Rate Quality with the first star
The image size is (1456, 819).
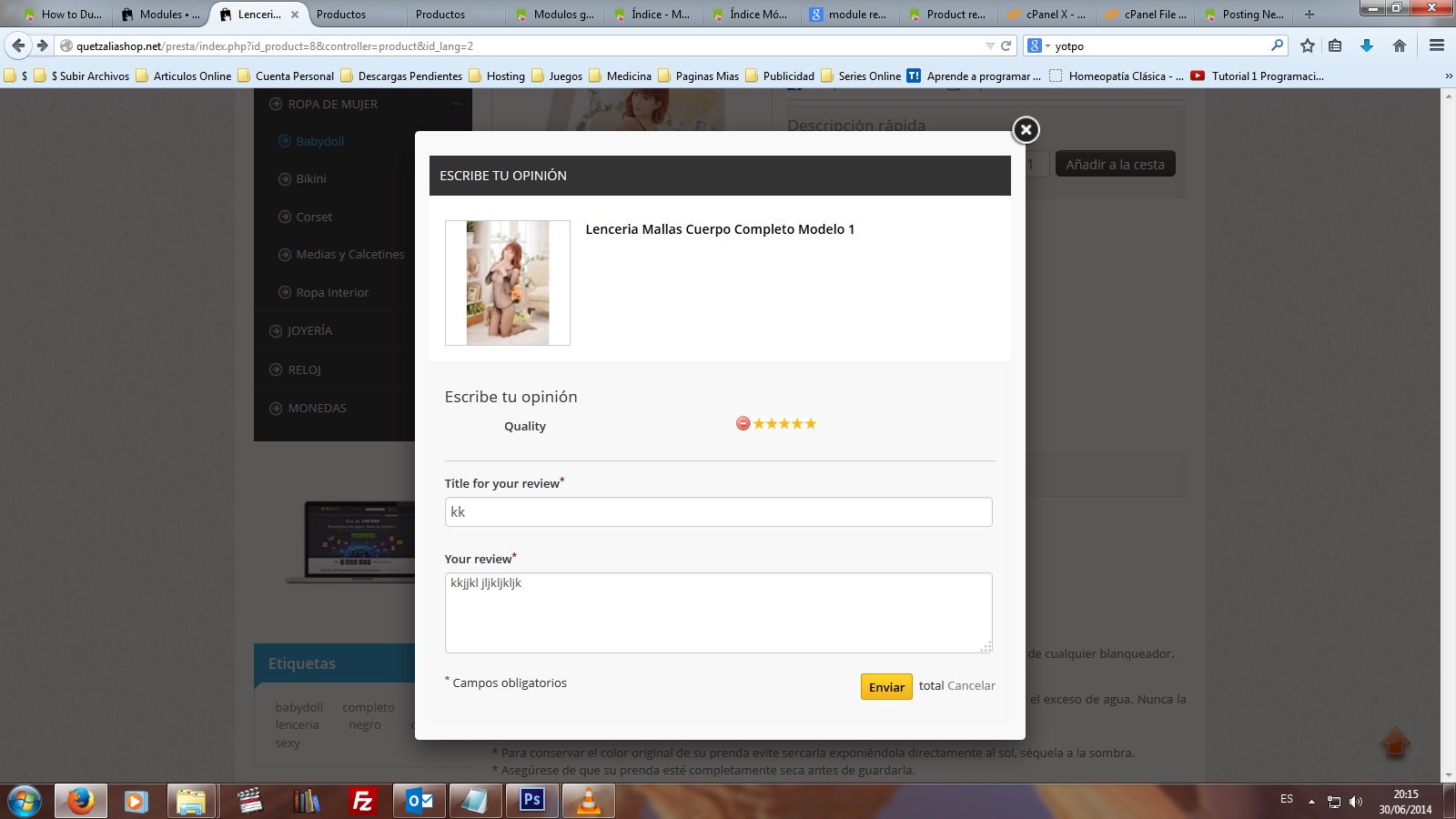757,423
